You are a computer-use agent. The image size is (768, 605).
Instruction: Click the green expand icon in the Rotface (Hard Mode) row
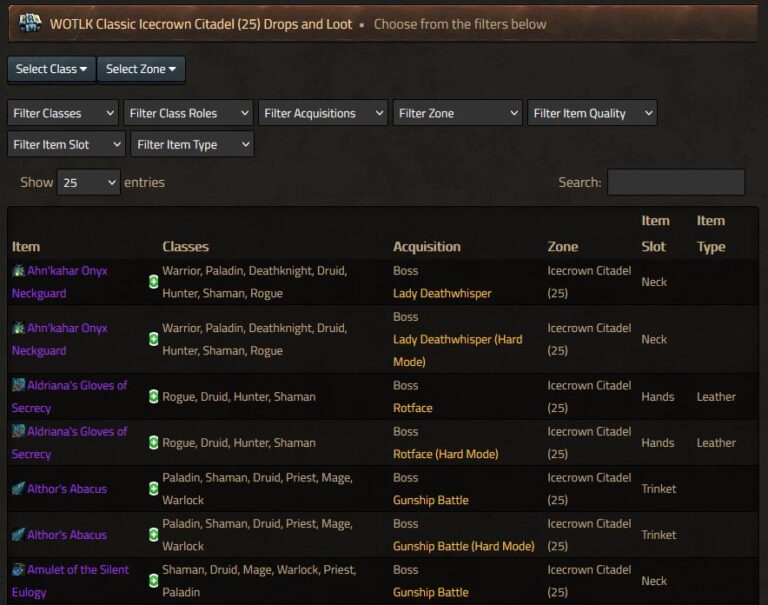pos(153,442)
